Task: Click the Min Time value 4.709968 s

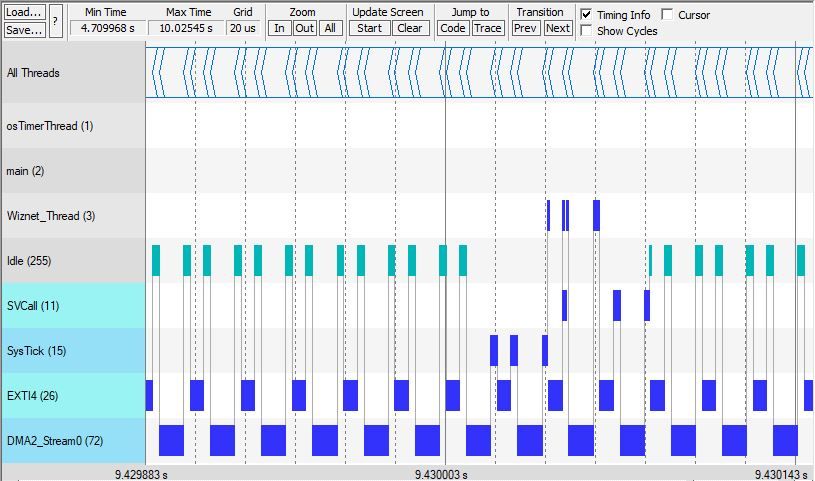Action: click(108, 28)
